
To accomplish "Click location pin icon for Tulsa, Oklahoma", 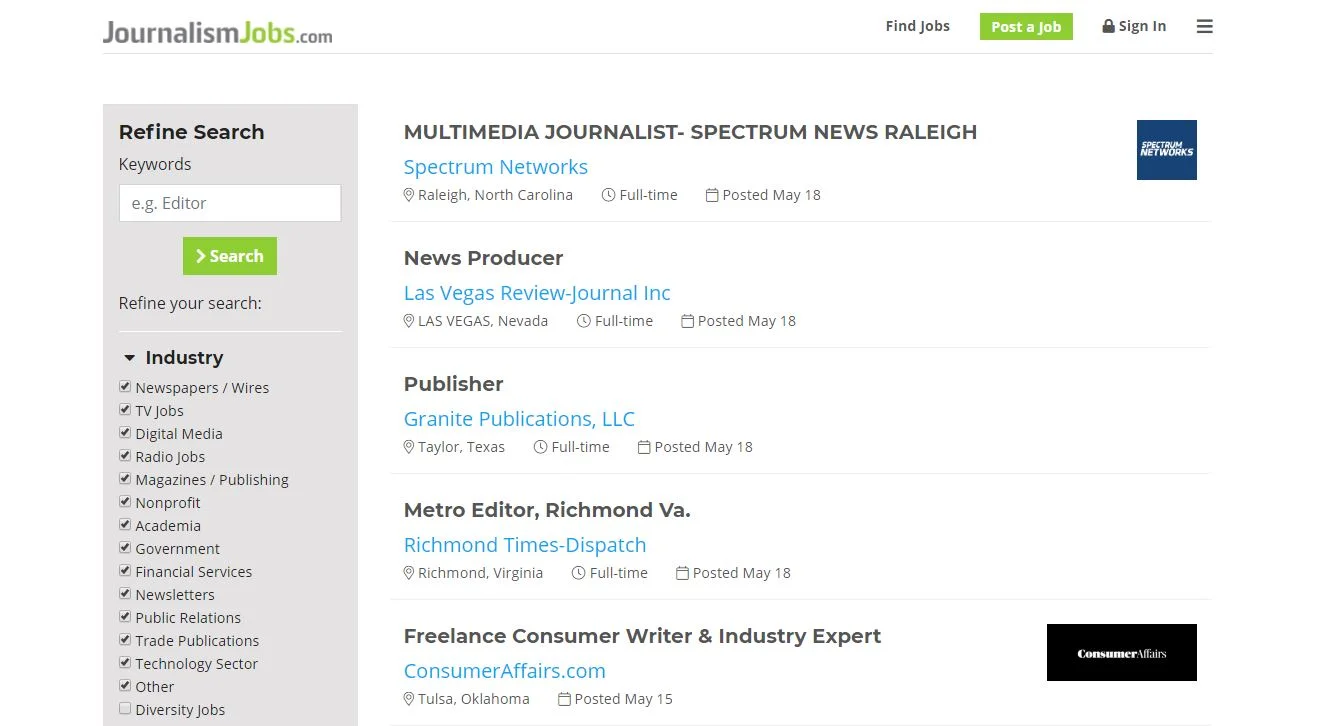I will point(408,699).
